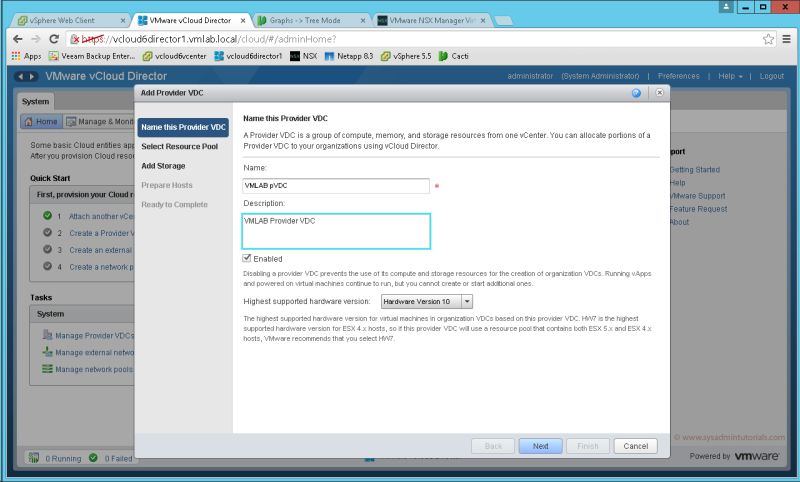Click Attach another vCenter quick start link
Screen dimensions: 800x482
102,216
